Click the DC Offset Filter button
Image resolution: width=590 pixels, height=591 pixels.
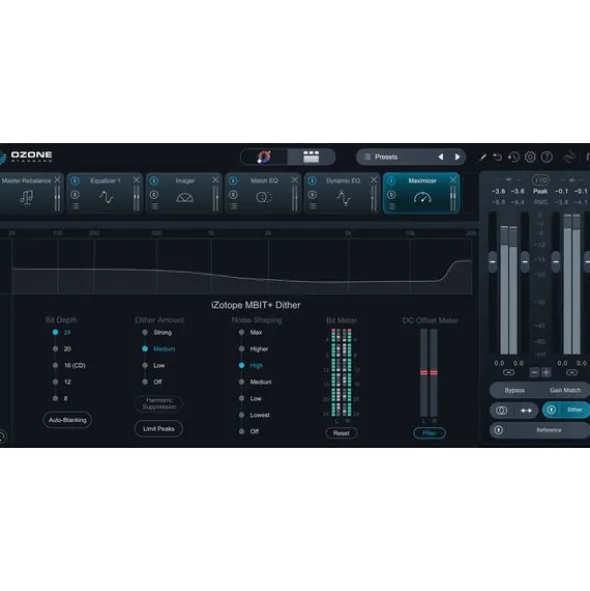pyautogui.click(x=429, y=433)
